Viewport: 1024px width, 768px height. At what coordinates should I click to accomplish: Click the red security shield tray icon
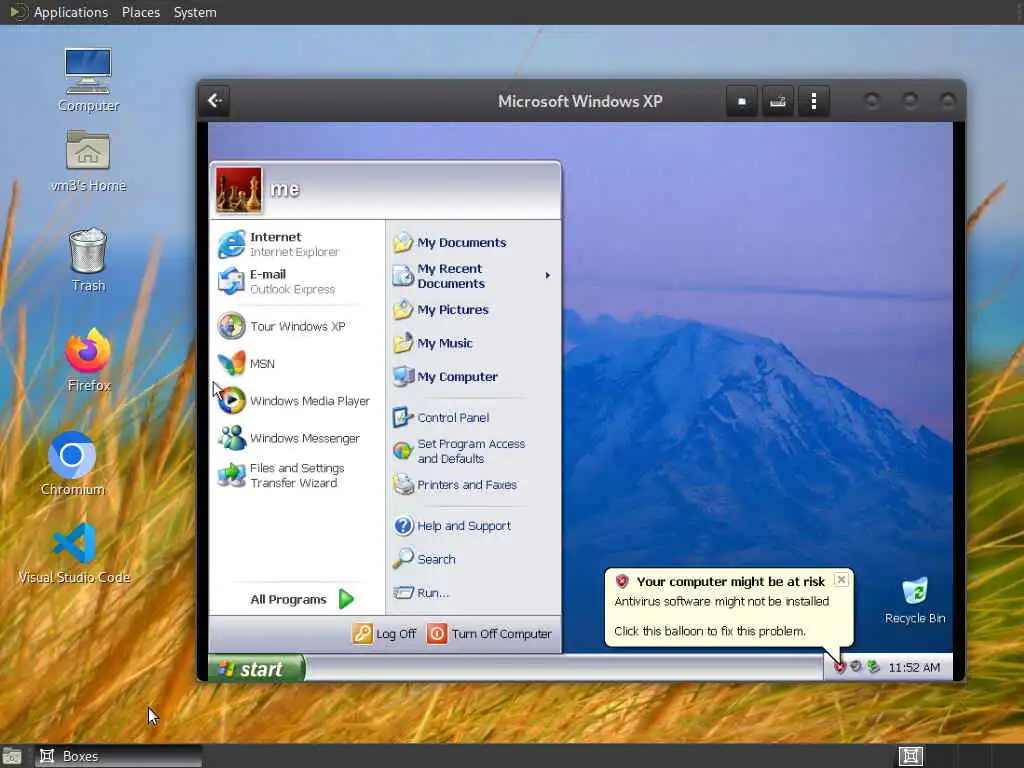pos(840,667)
